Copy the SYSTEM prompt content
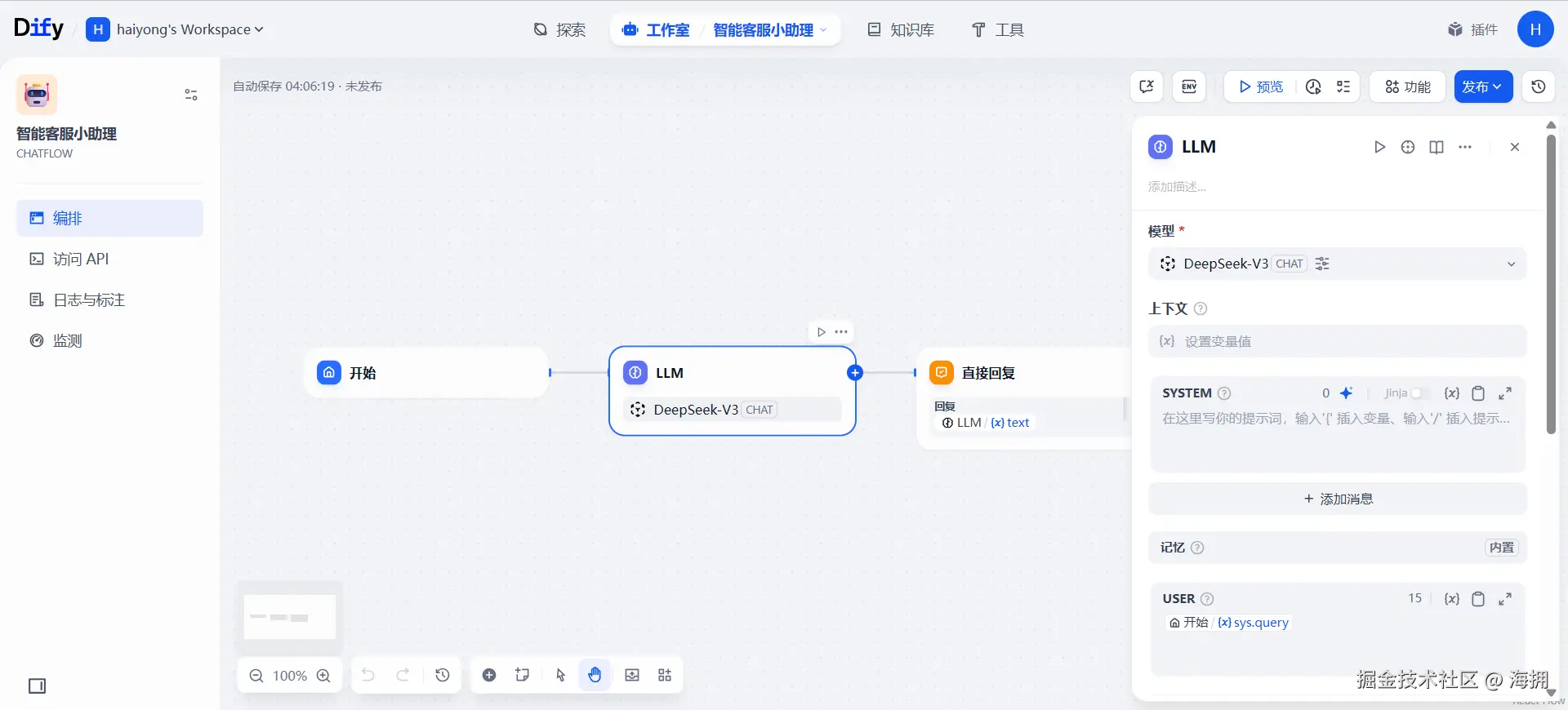The width and height of the screenshot is (1568, 710). pyautogui.click(x=1478, y=393)
